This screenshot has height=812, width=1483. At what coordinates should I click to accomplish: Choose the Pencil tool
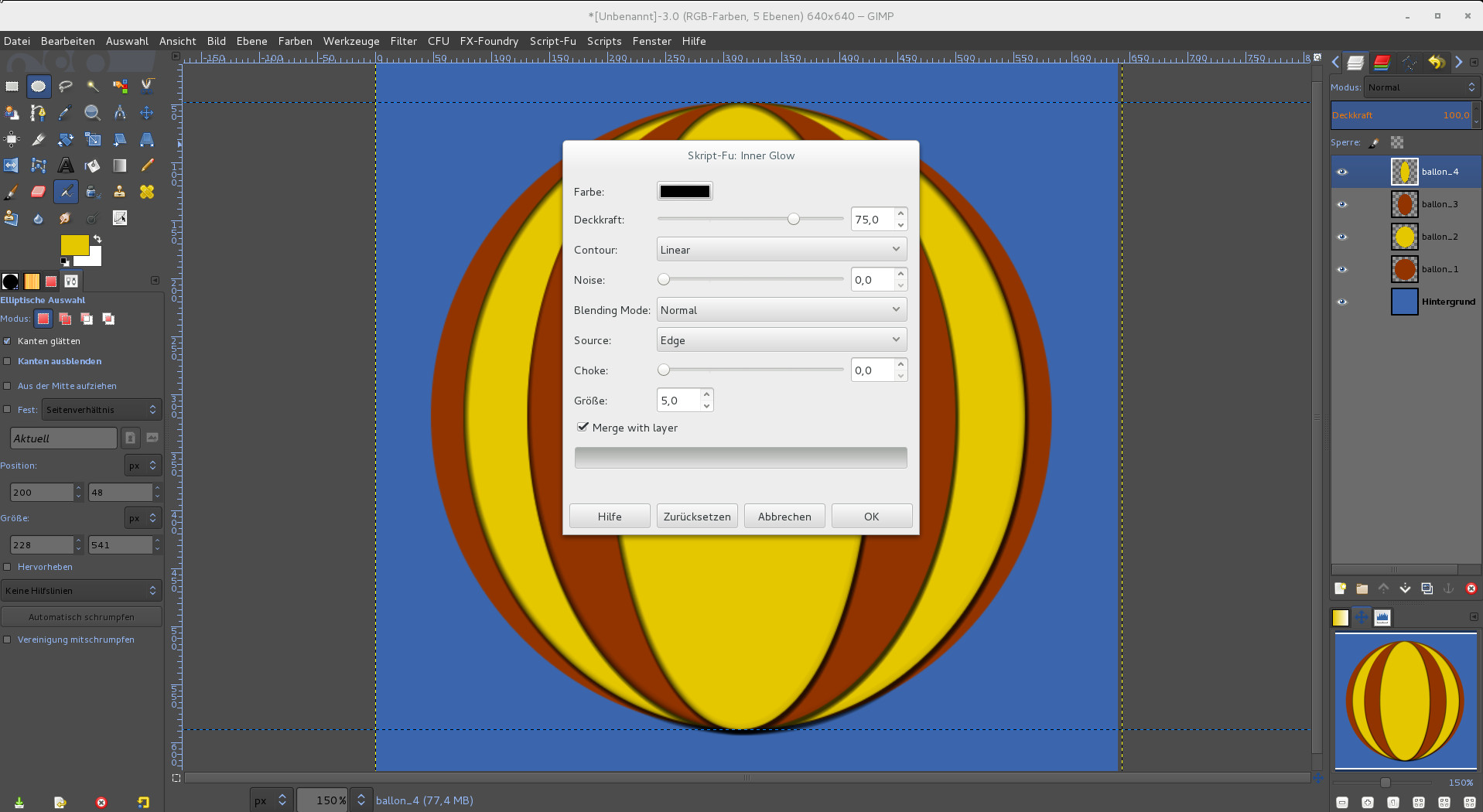point(146,165)
